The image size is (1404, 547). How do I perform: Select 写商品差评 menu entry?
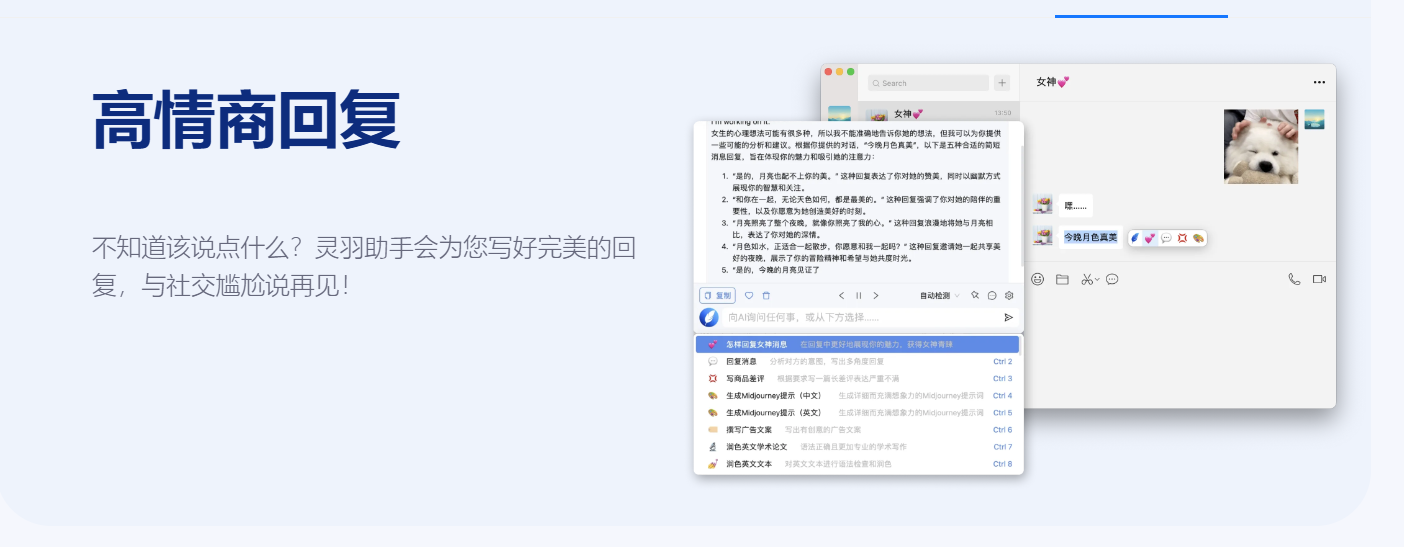point(858,378)
